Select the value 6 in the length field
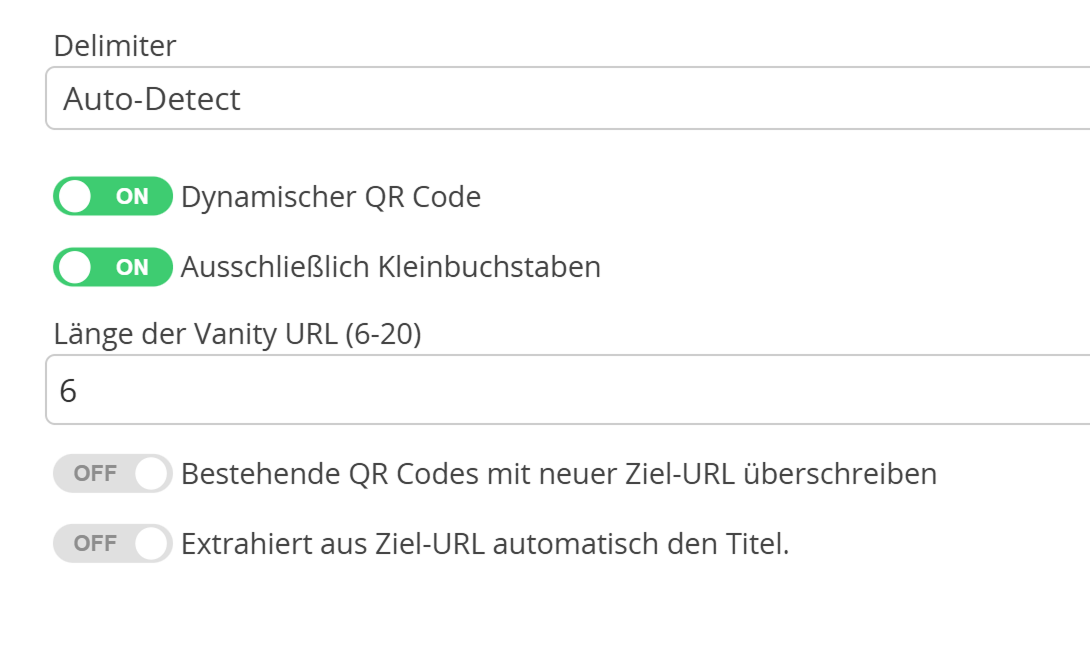Viewport: 1090px width, 646px height. pyautogui.click(x=71, y=389)
